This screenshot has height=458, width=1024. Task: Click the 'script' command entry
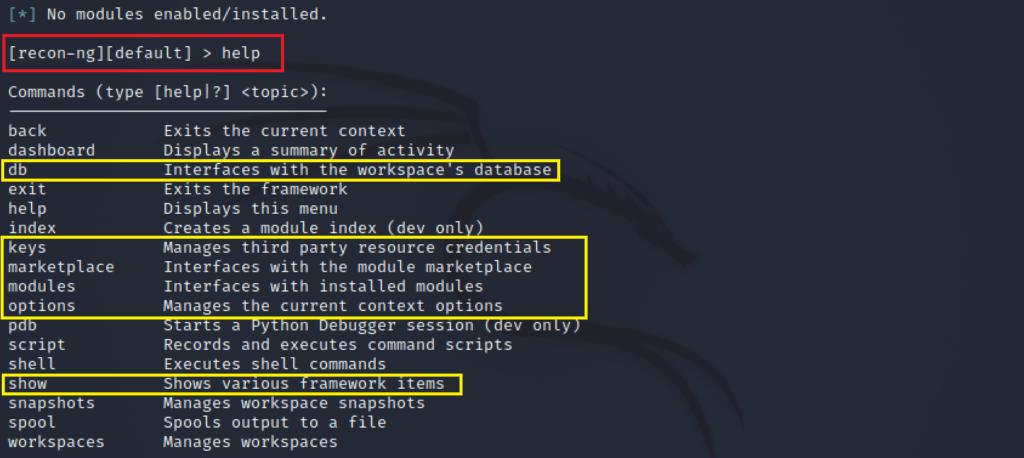(37, 344)
